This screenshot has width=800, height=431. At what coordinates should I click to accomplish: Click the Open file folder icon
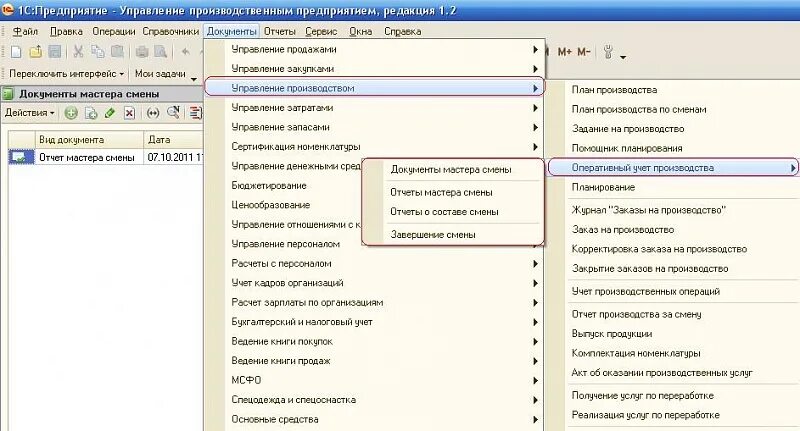pos(35,52)
